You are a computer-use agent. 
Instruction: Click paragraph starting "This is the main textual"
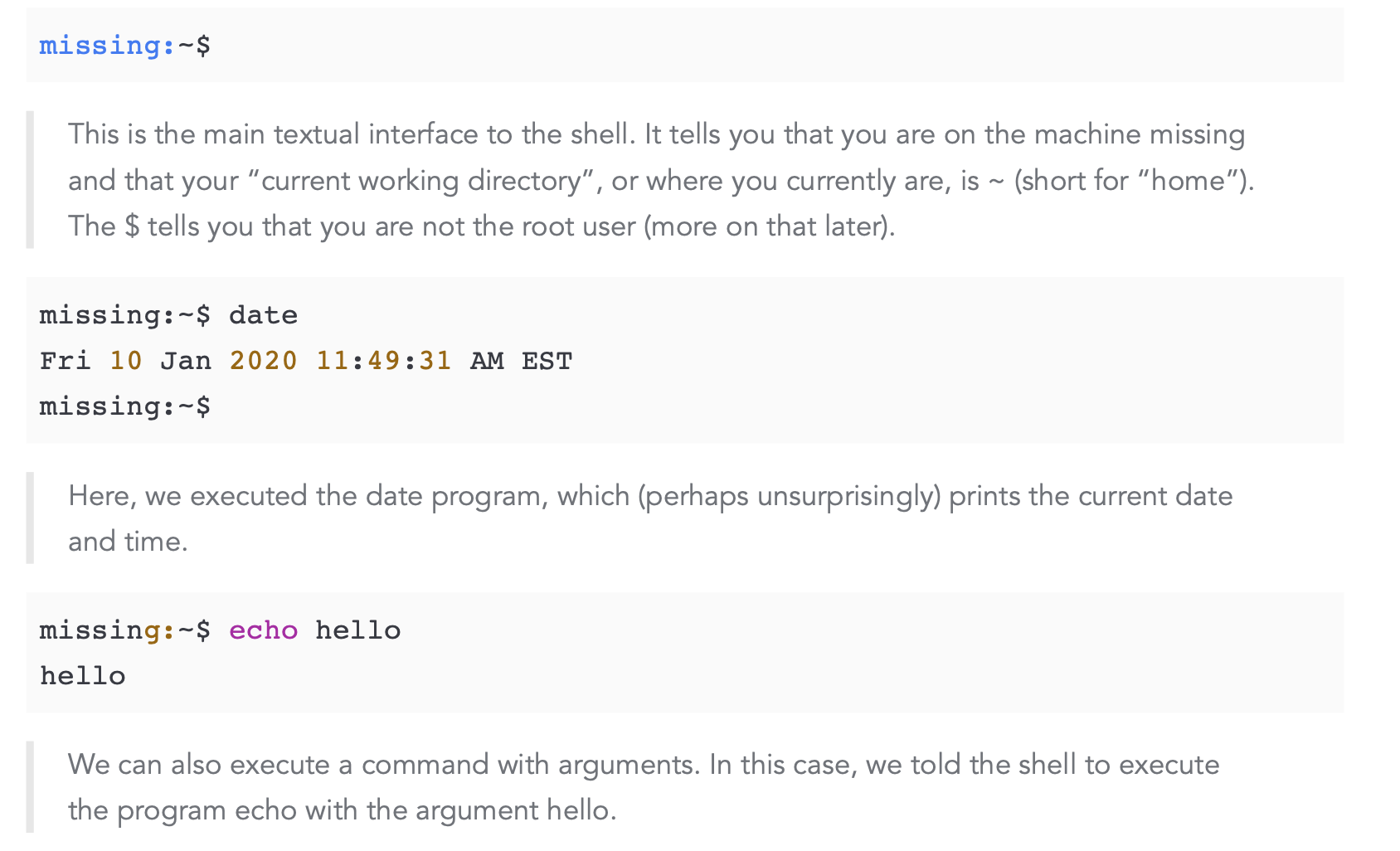pyautogui.click(x=661, y=180)
